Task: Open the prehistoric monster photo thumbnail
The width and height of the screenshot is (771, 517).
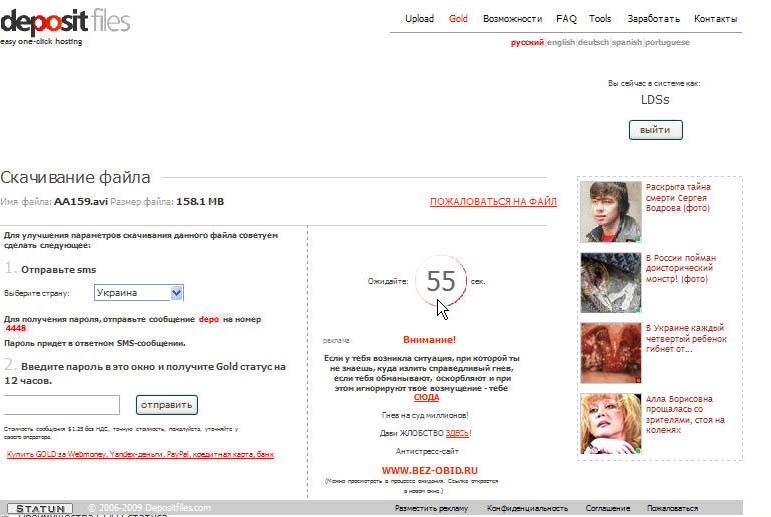Action: (611, 282)
